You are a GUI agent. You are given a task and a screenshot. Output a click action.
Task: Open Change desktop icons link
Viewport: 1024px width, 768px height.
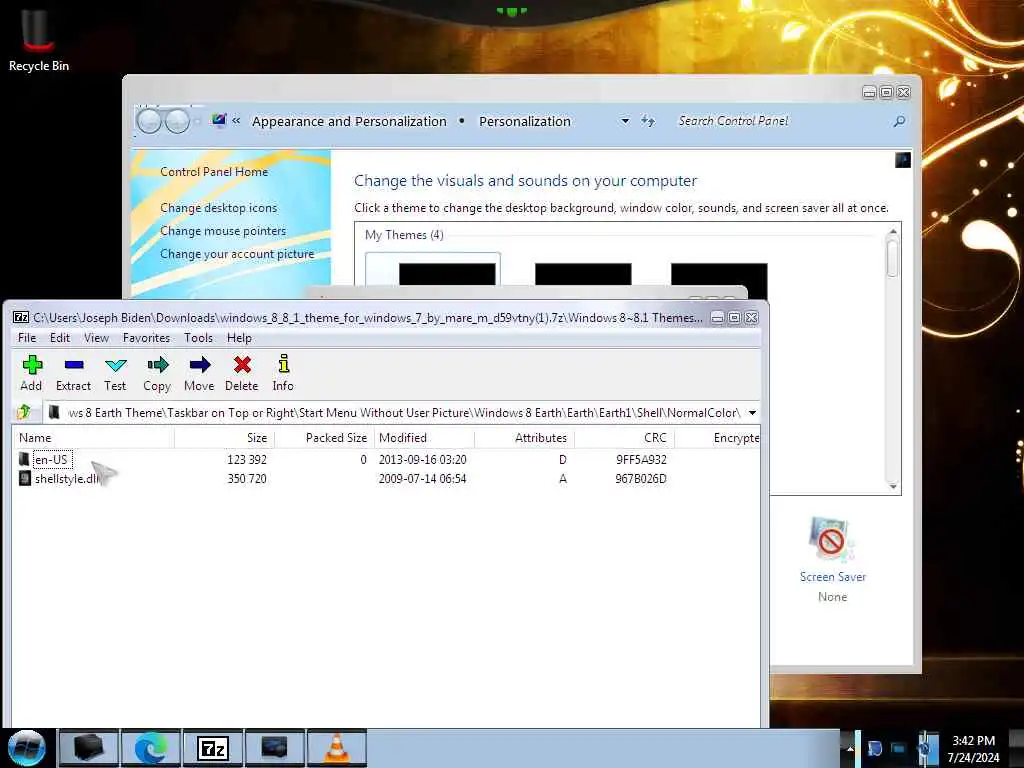[219, 208]
